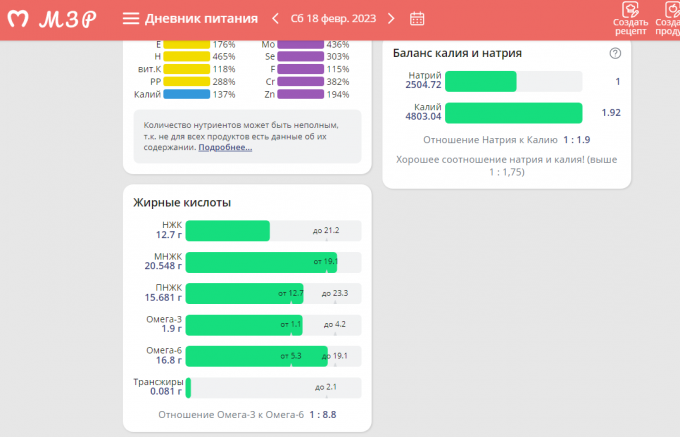The image size is (680, 437).
Task: Select the МНЖК fatty acid bar
Action: [261, 263]
